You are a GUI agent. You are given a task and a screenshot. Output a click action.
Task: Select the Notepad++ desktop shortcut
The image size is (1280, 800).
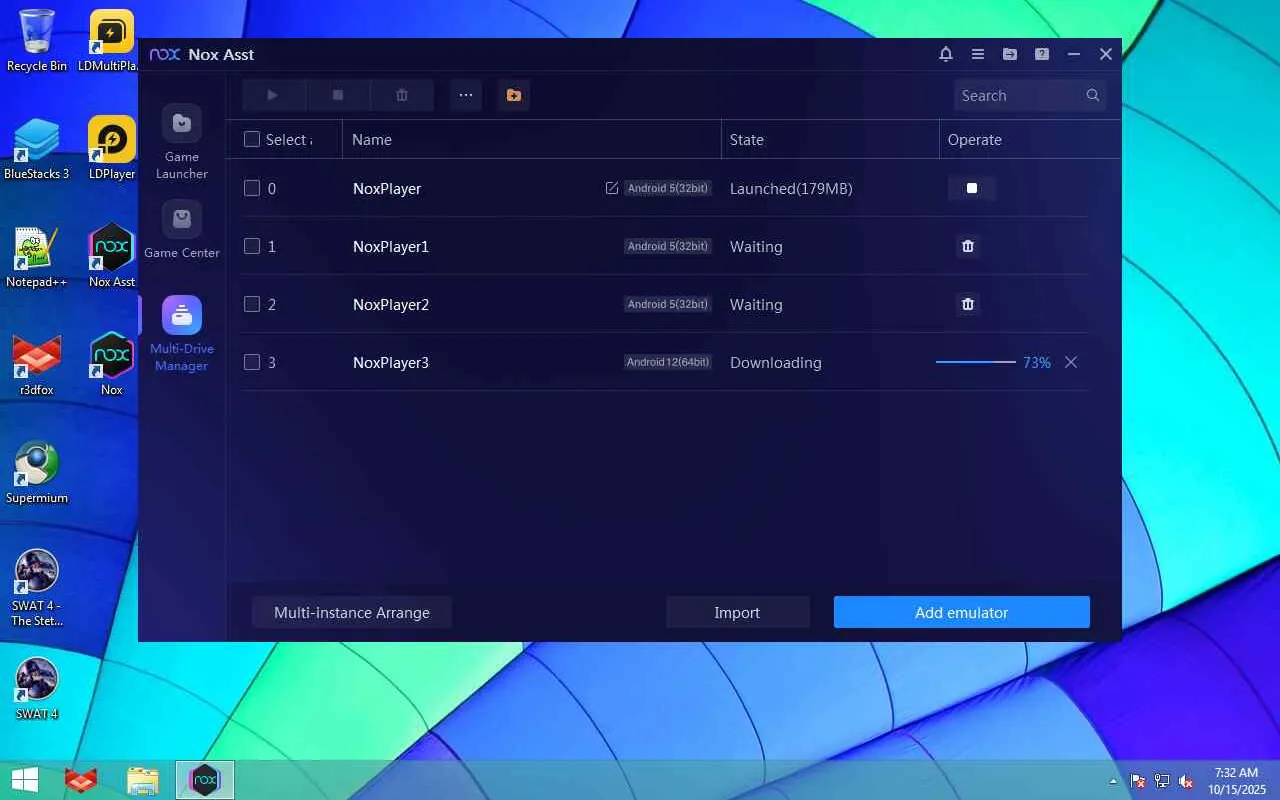[37, 257]
